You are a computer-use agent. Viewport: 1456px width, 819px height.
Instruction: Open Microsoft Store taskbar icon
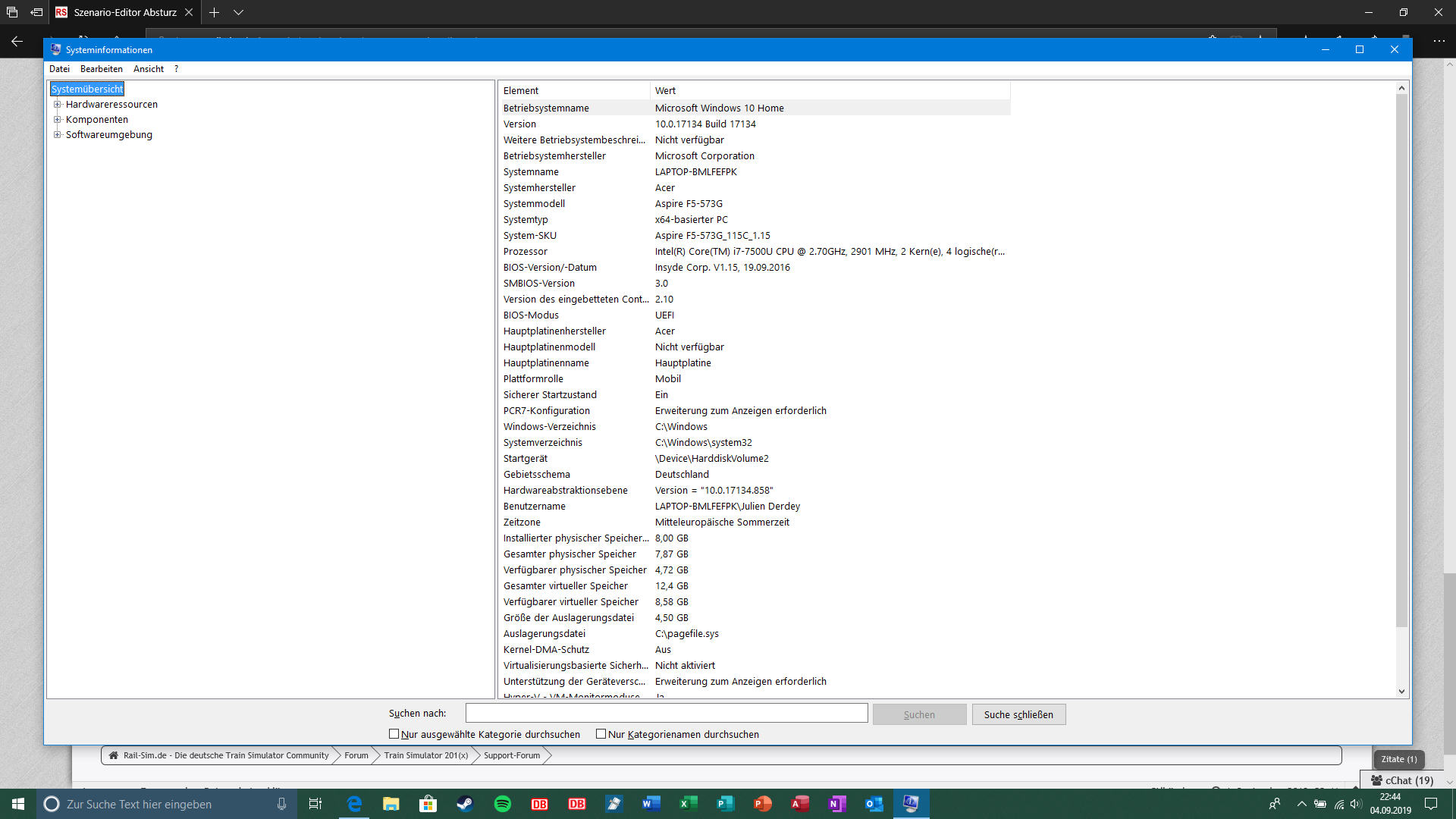coord(428,804)
